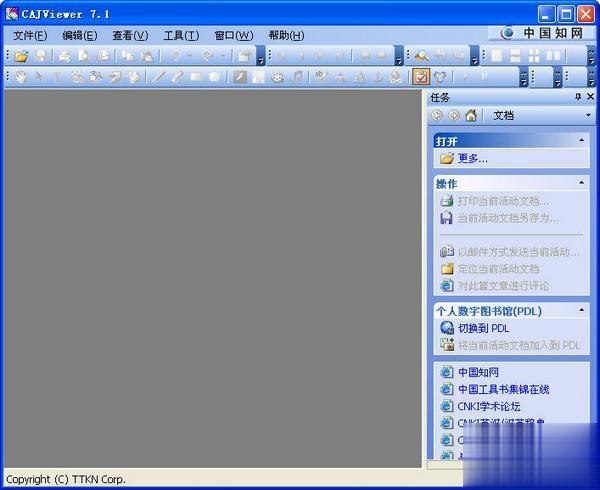Screen dimensions: 600x490
Task: Click the 中国知网 logo at top right
Action: tap(541, 33)
